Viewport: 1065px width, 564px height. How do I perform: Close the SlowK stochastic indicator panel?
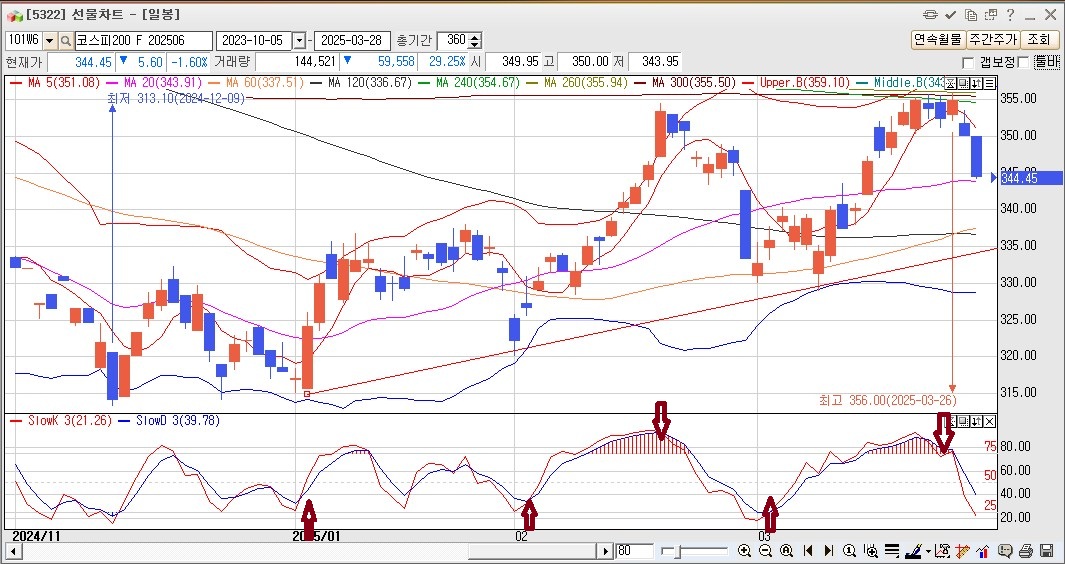[x=990, y=421]
